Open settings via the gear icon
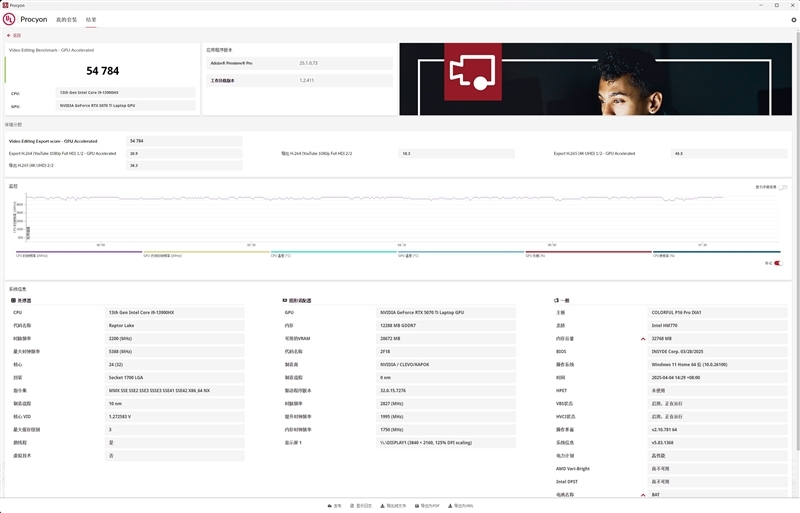The image size is (800, 513). (793, 20)
